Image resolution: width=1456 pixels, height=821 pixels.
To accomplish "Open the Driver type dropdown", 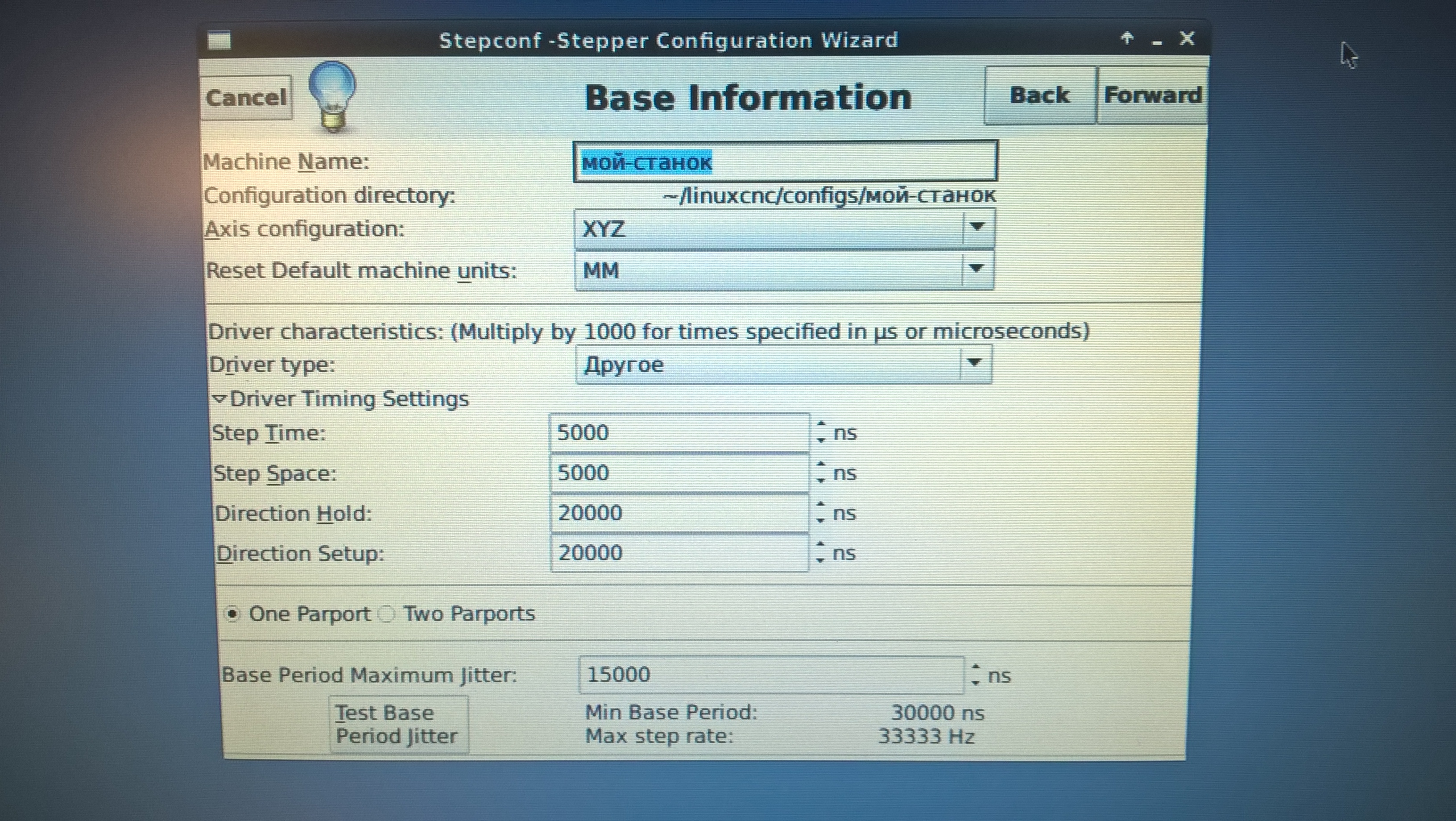I will click(x=783, y=364).
